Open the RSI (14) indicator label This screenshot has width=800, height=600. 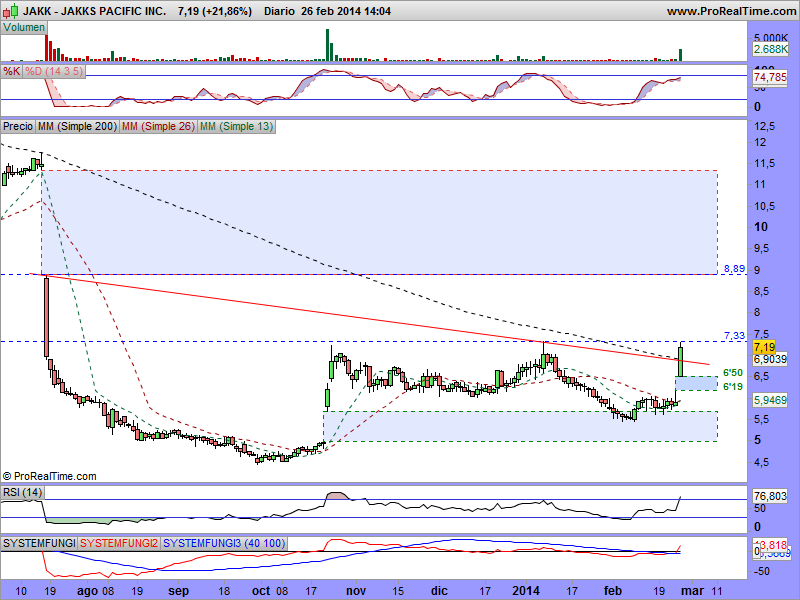point(22,492)
